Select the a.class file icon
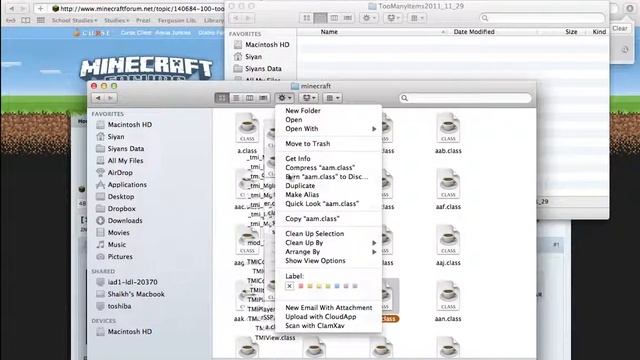640x360 pixels. [247, 129]
